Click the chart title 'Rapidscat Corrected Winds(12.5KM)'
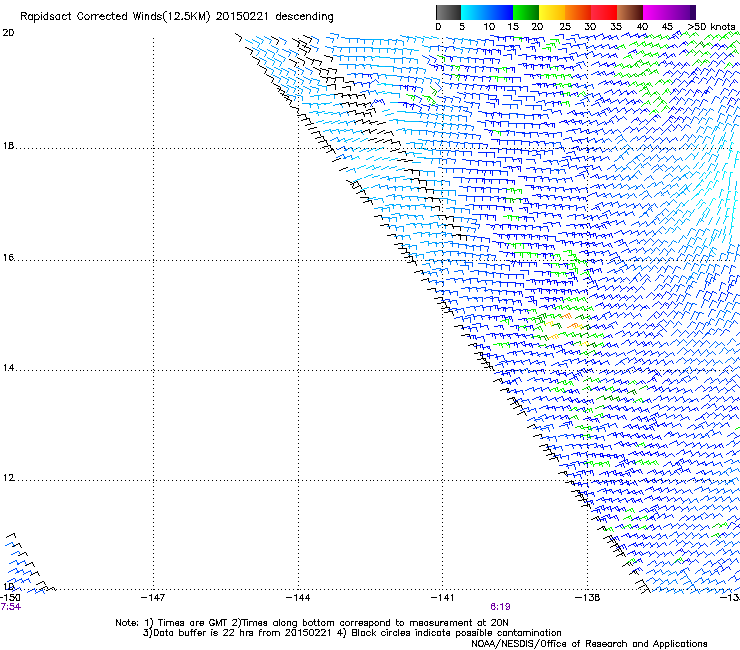740x650 pixels. coord(115,17)
